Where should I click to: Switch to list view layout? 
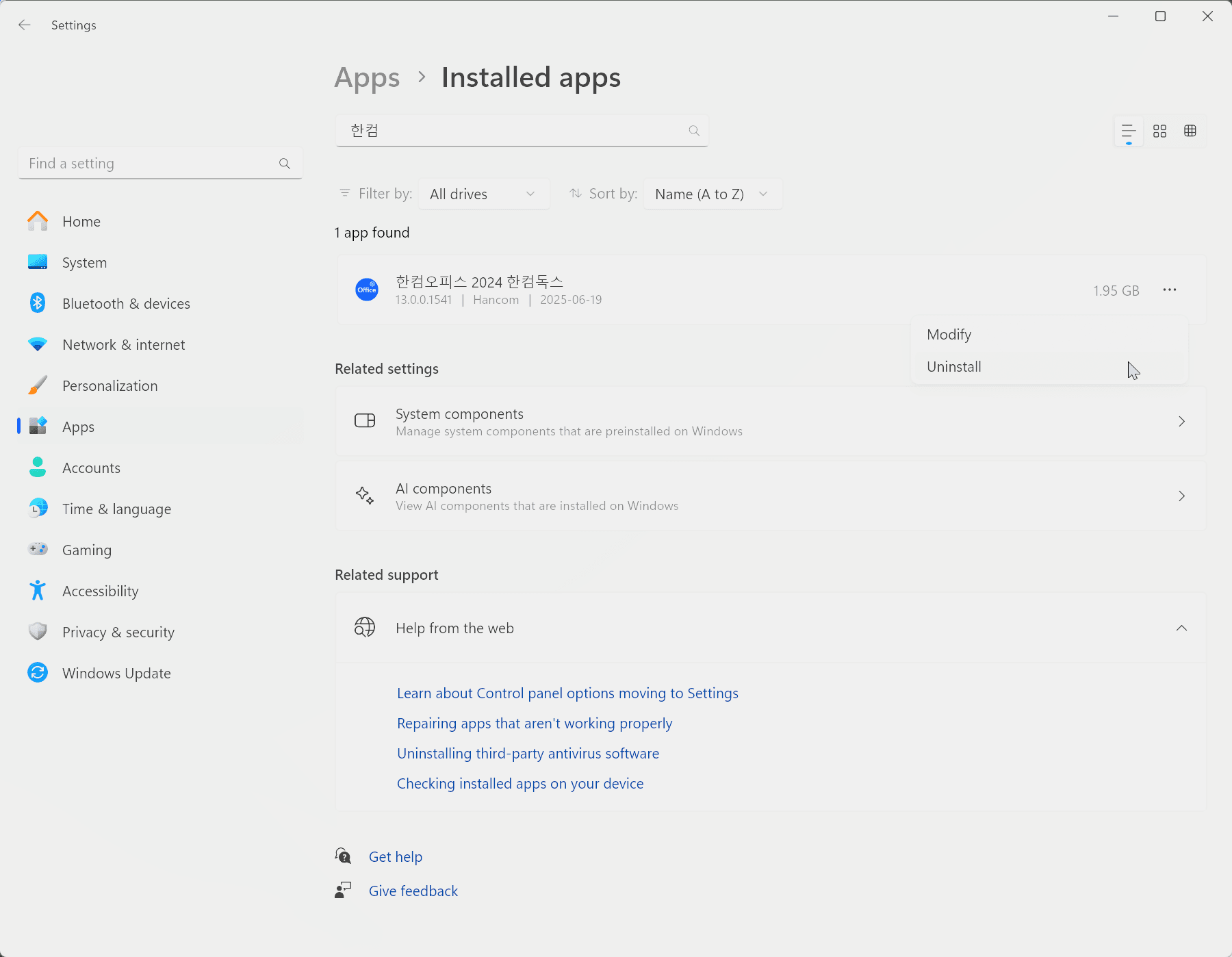[1129, 131]
